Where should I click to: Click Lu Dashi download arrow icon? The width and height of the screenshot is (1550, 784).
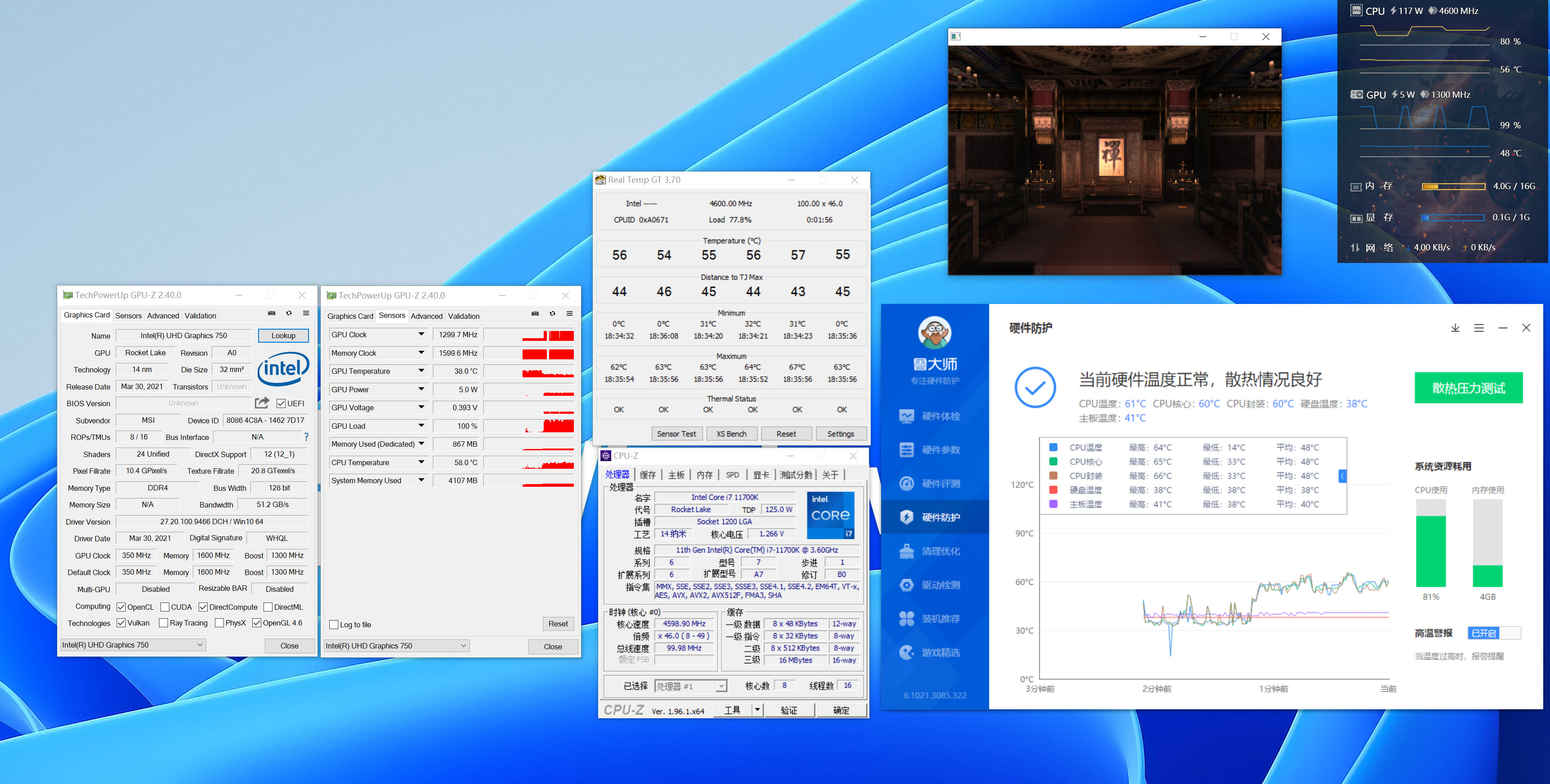(1455, 328)
